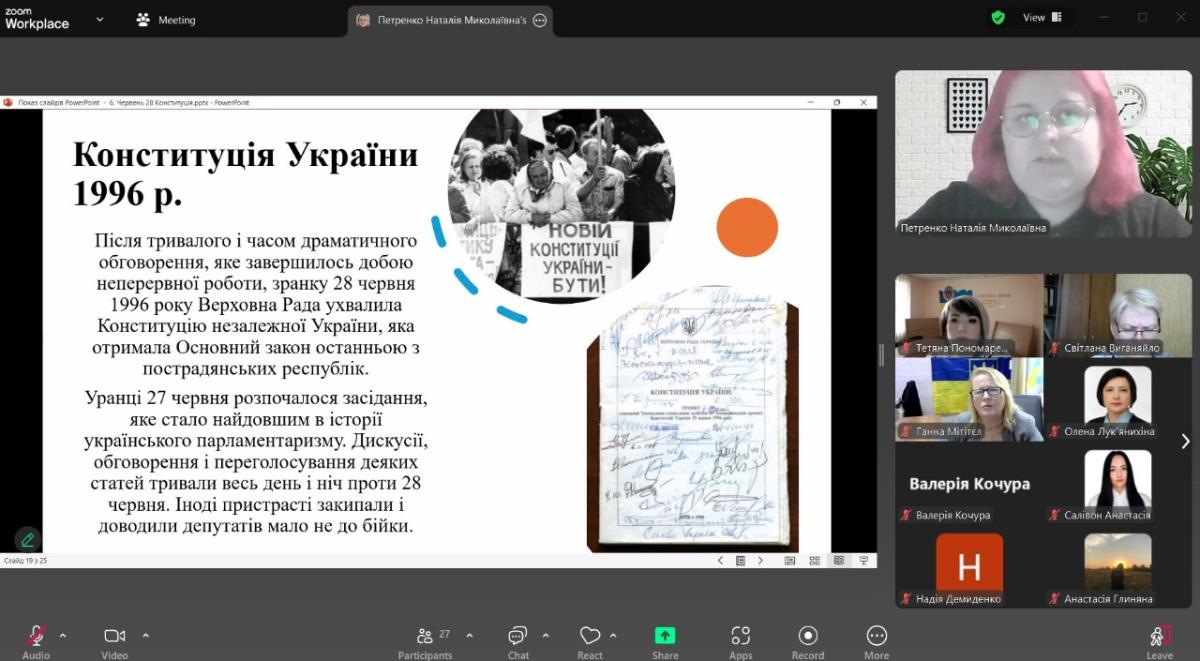Switch to the Meeting tab
This screenshot has height=661, width=1200.
[167, 20]
